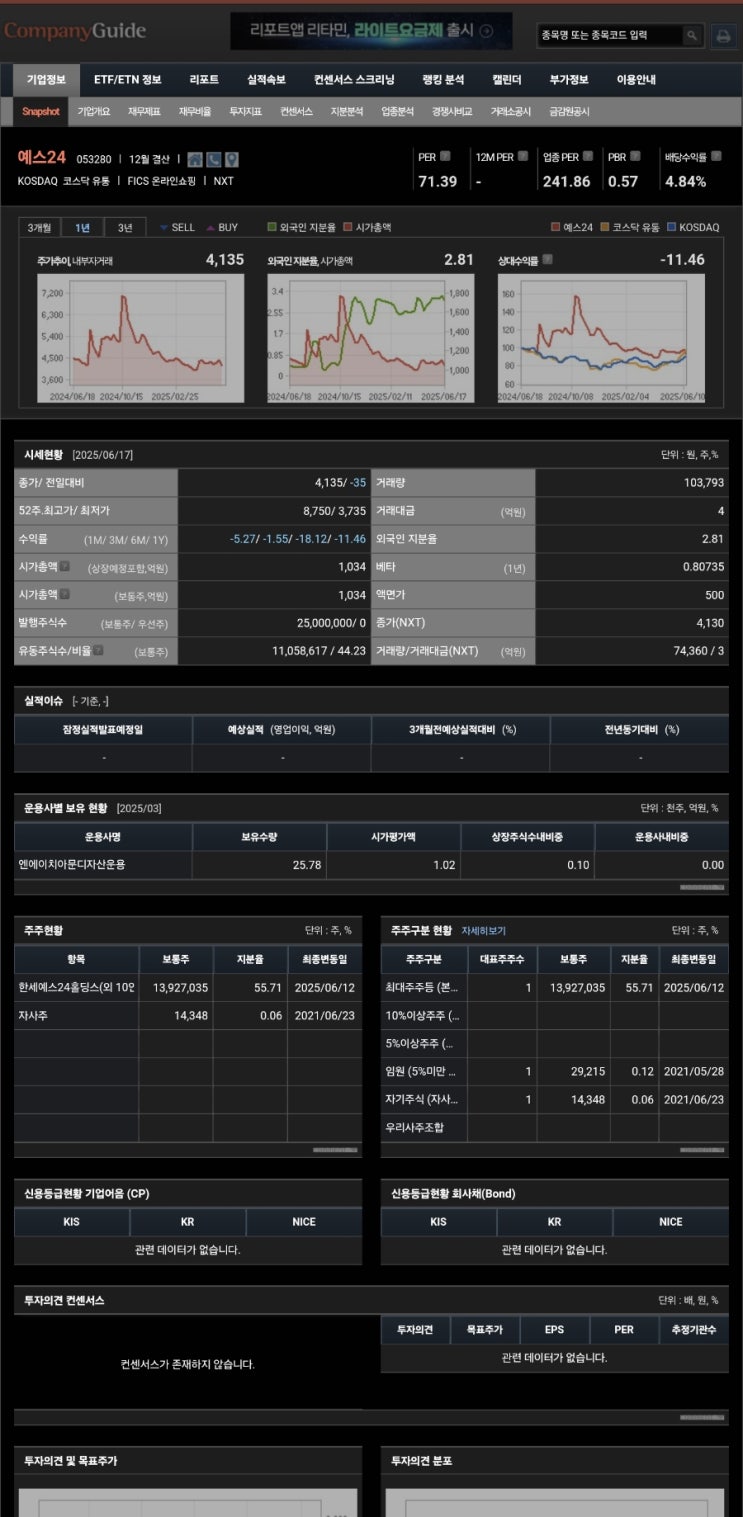Click the 임원 (5%미만 row label
Viewport: 743px width, 1517px height.
pyautogui.click(x=420, y=1071)
